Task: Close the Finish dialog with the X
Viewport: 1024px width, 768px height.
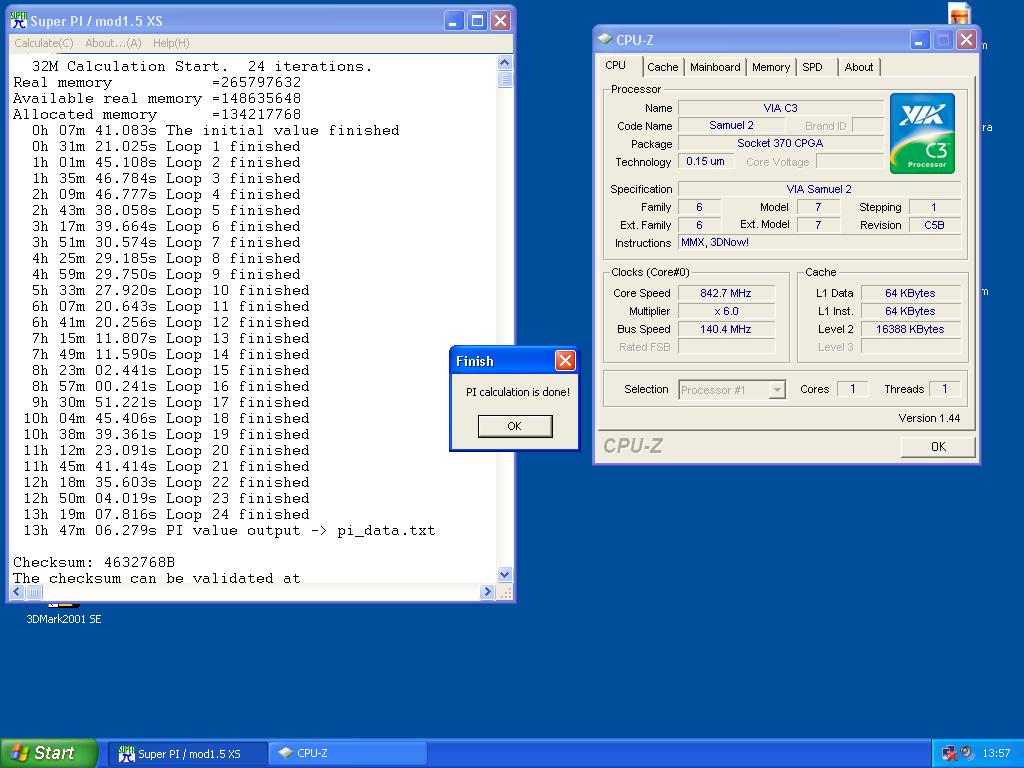Action: [565, 360]
